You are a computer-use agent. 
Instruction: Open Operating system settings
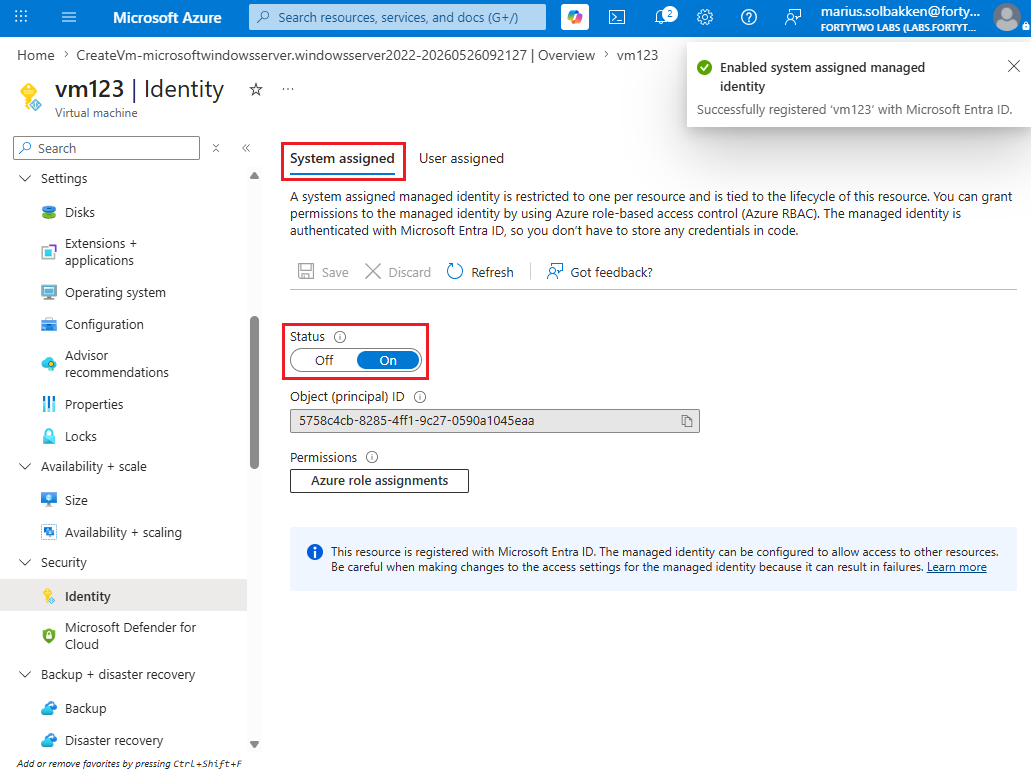tap(115, 292)
